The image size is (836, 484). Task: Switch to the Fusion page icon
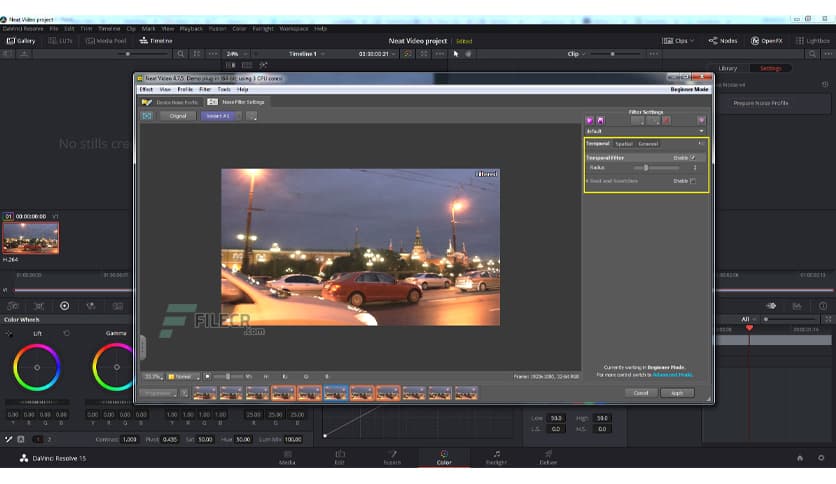(392, 457)
